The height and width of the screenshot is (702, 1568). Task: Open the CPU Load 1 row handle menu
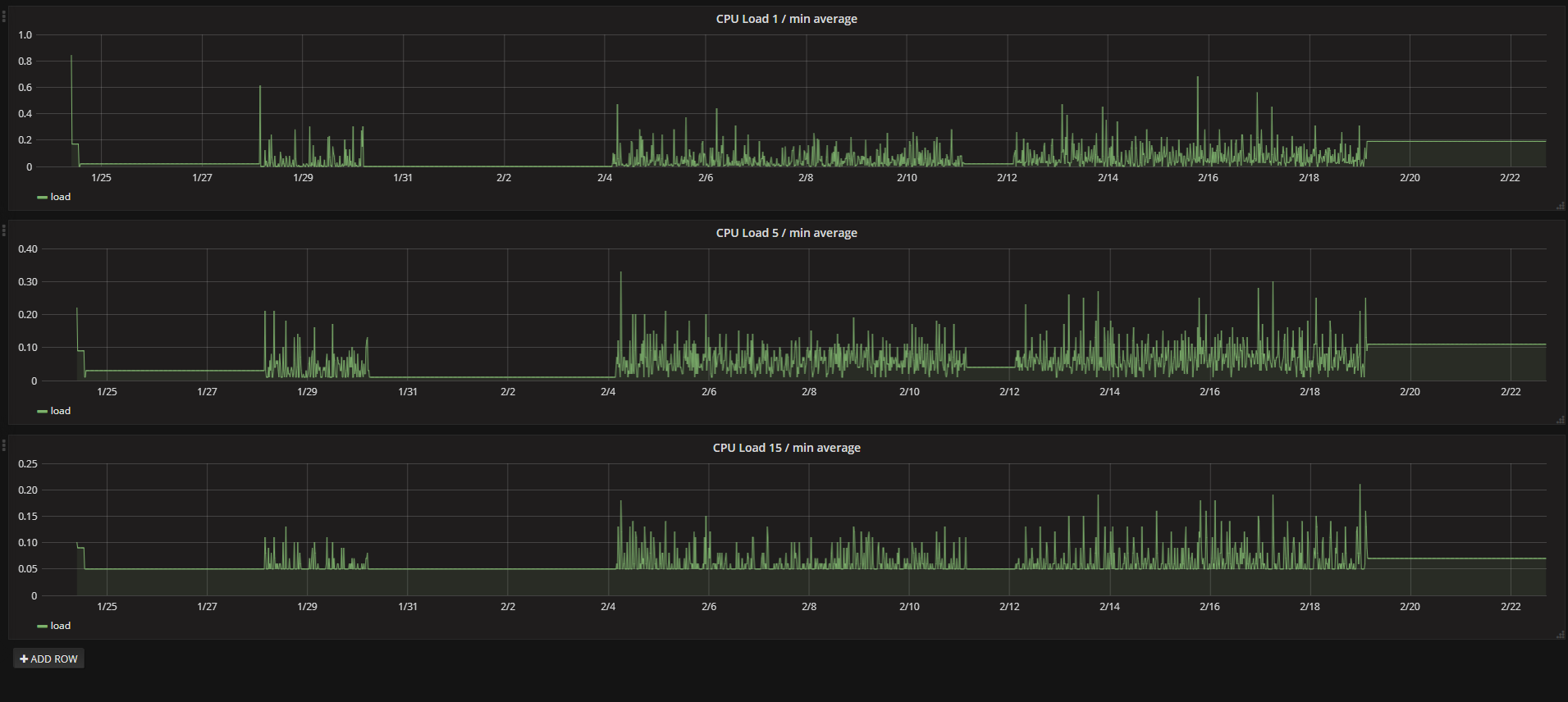(4, 16)
